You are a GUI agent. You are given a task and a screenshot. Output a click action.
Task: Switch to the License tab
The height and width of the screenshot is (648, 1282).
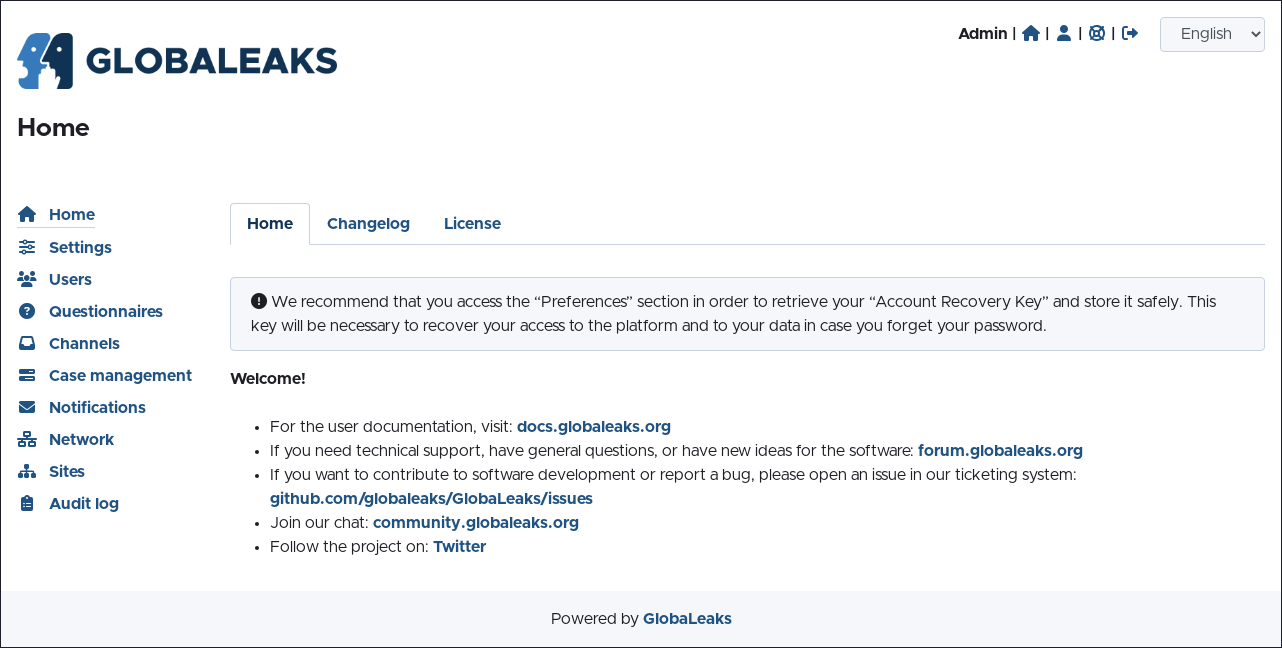pos(472,224)
